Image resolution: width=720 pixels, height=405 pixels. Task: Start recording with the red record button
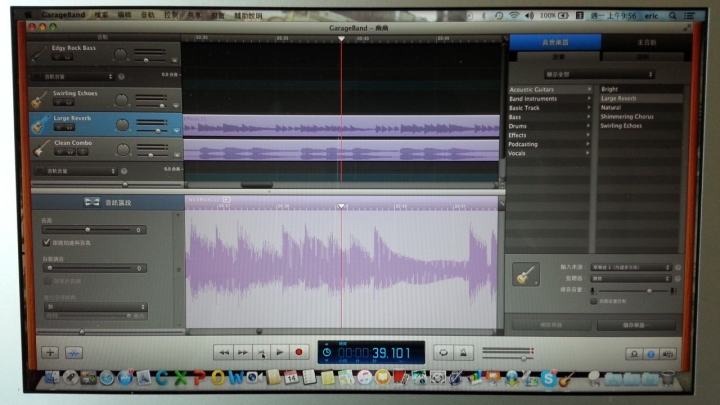299,352
